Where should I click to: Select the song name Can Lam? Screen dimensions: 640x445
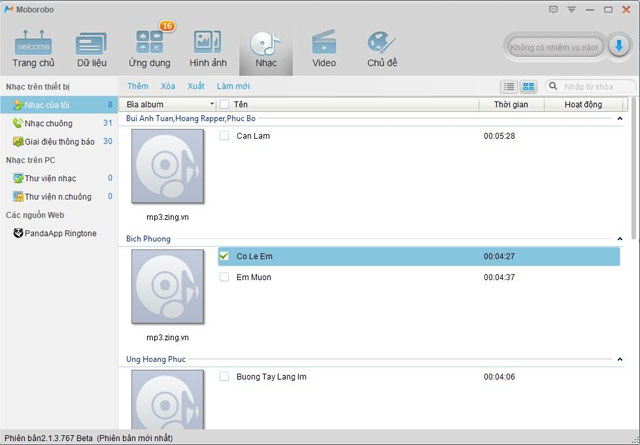(x=253, y=136)
